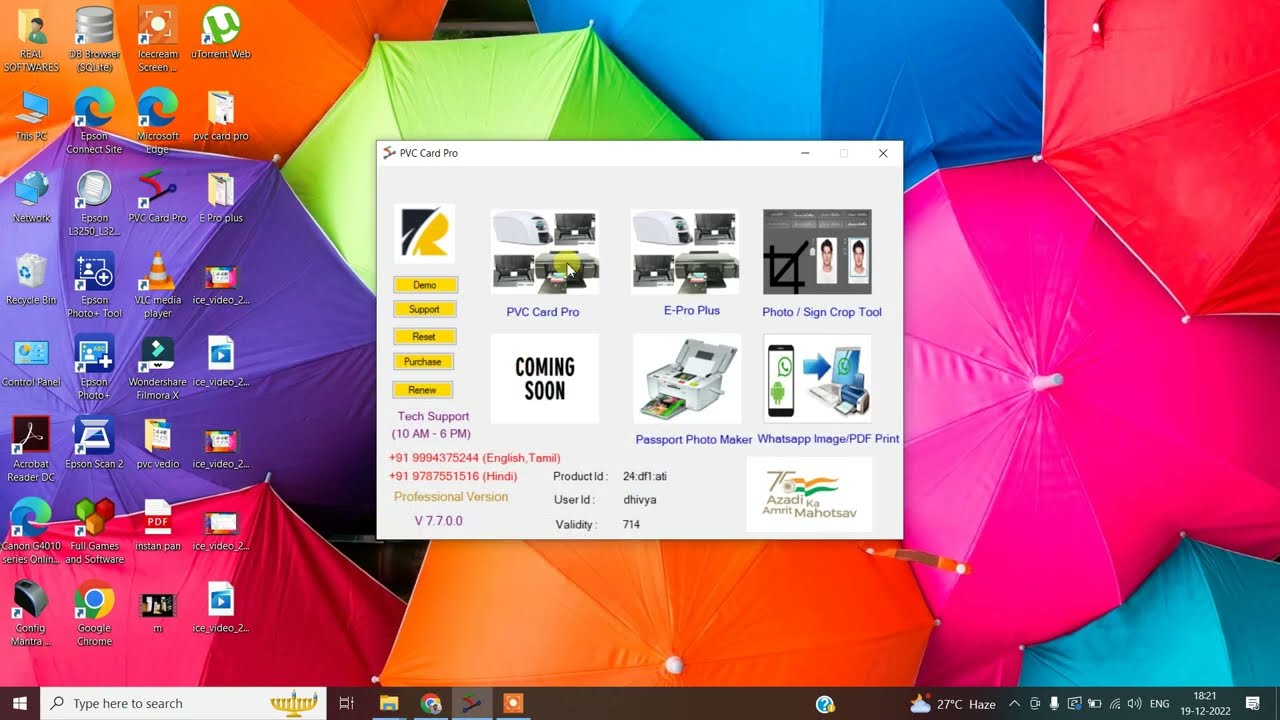Select Network desktop icon

click(x=31, y=198)
